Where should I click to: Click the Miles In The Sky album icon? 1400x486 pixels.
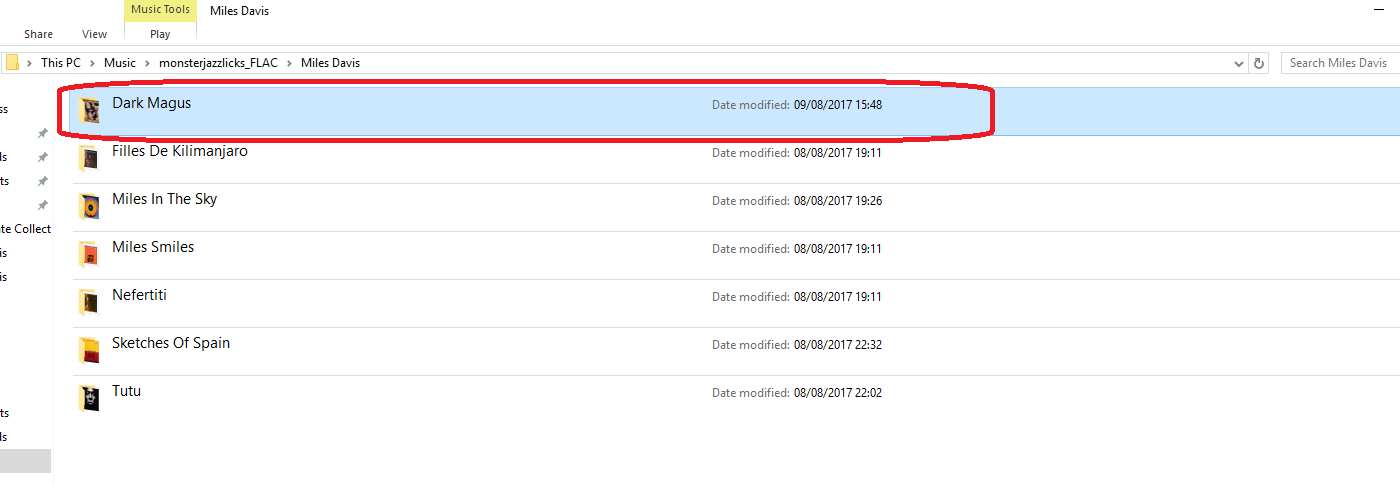90,206
